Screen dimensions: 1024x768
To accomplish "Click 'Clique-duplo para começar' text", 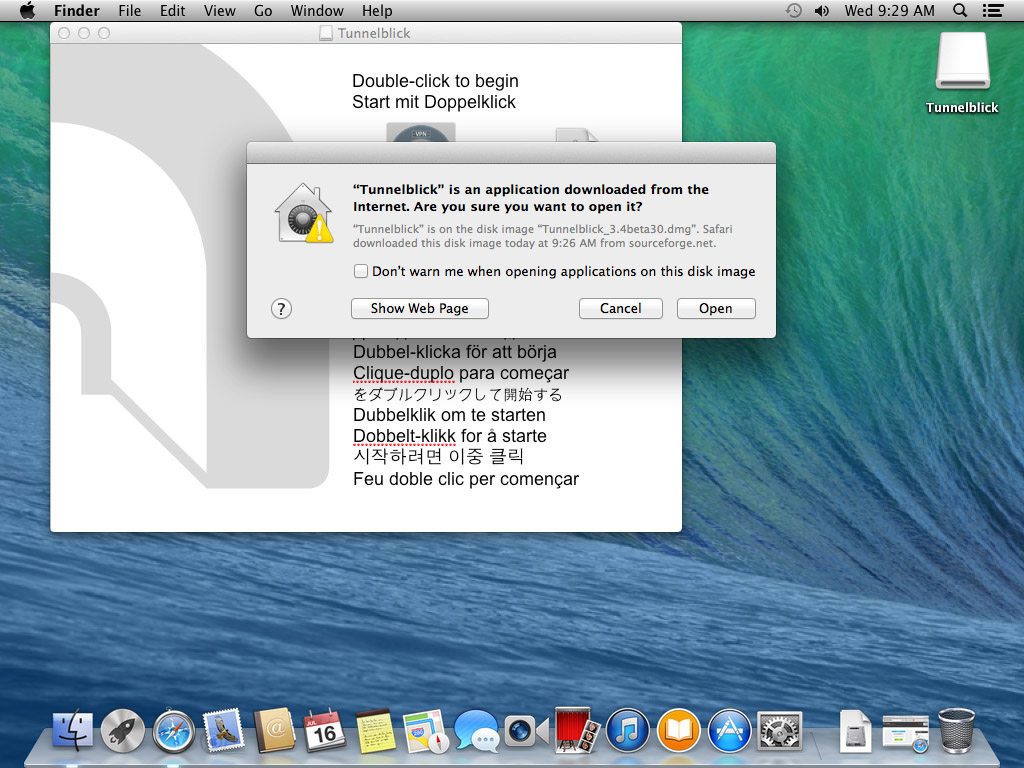I will 460,373.
